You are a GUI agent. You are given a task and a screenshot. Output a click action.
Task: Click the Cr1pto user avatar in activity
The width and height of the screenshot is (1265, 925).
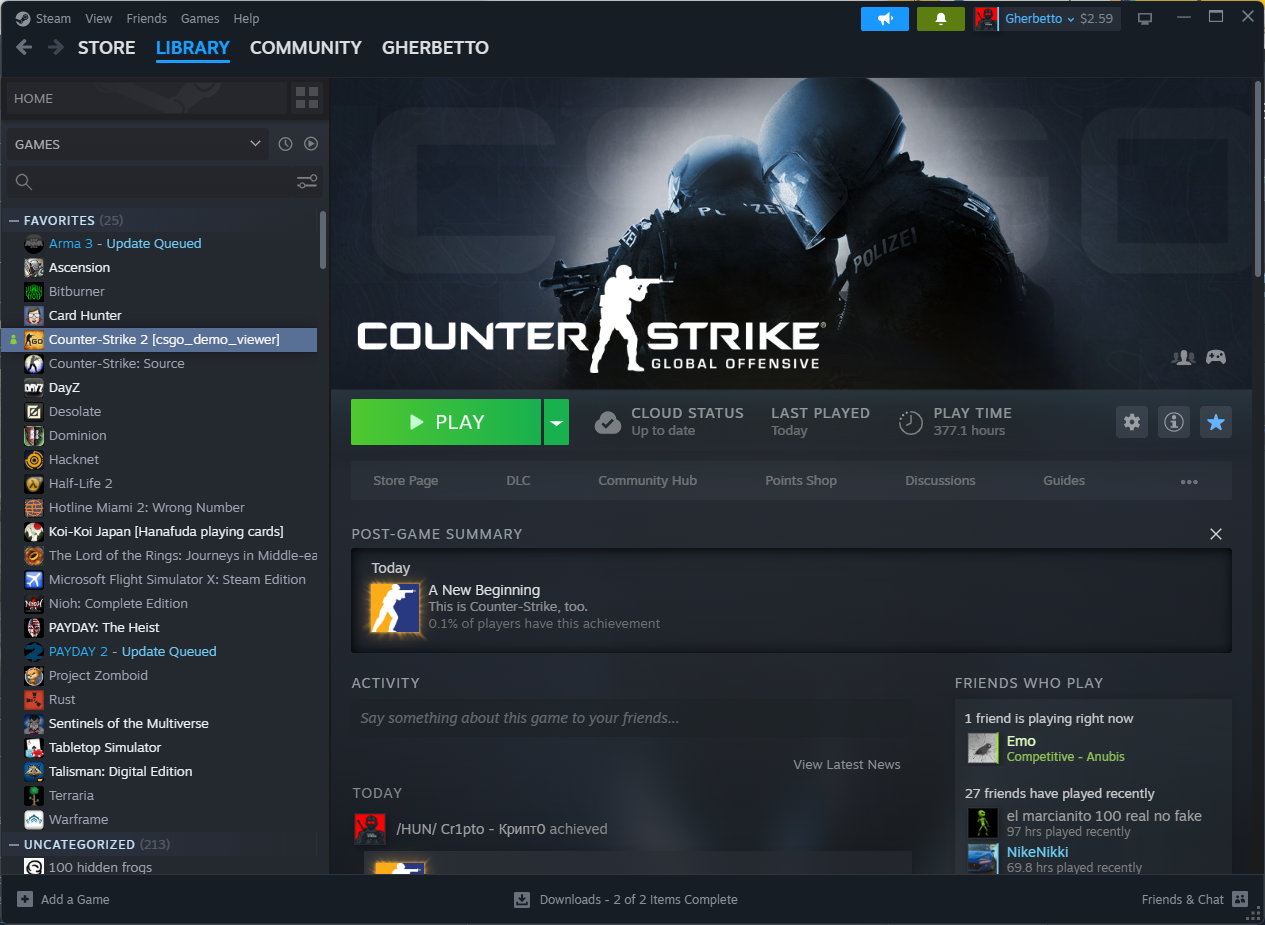[x=370, y=829]
